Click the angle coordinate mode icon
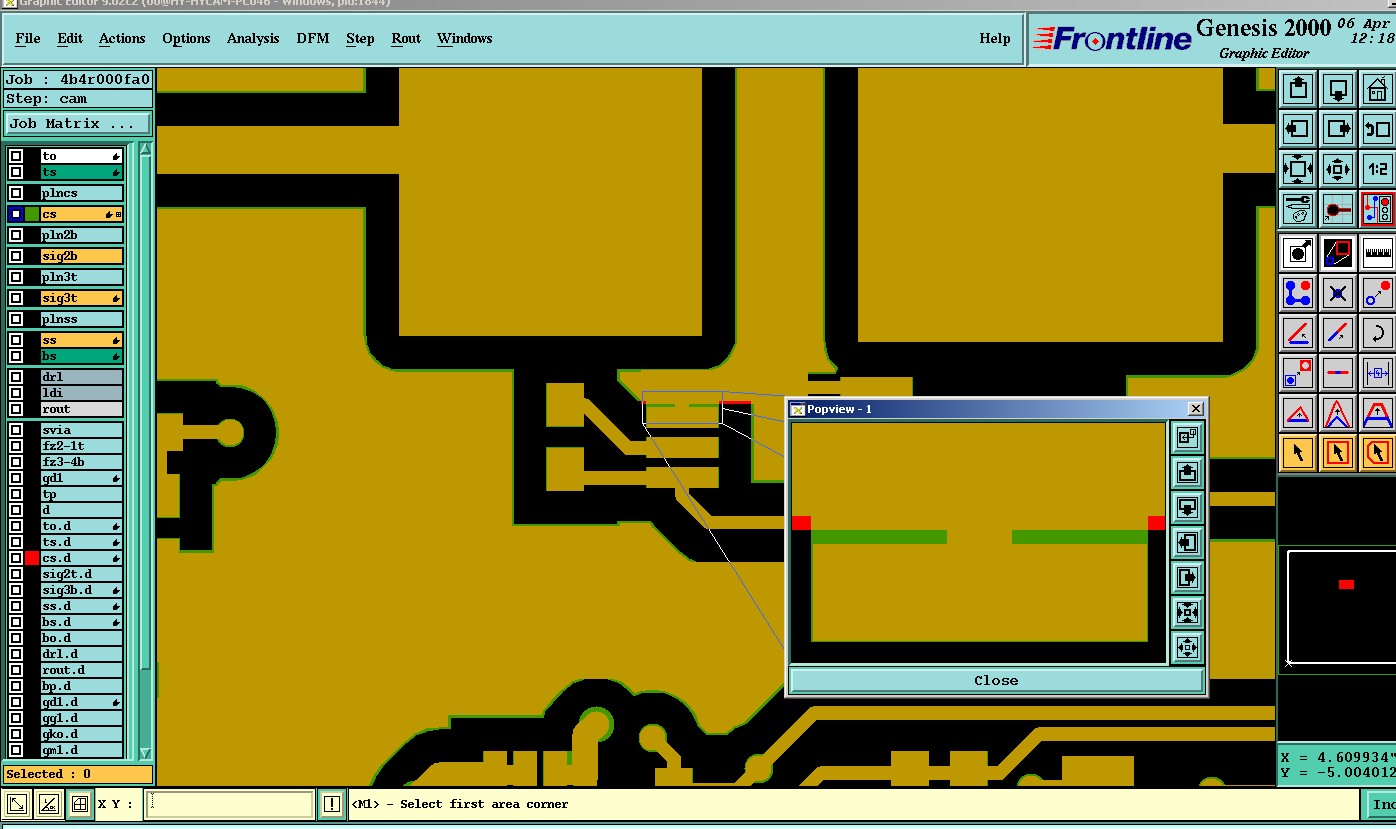The width and height of the screenshot is (1396, 829). (48, 803)
